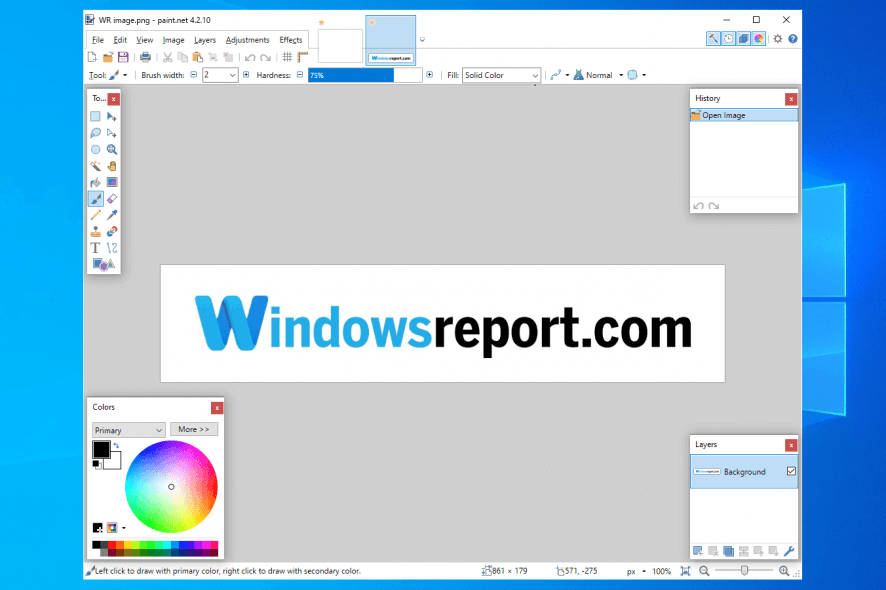Image resolution: width=886 pixels, height=590 pixels.
Task: Open the Primary color selector dropdown
Action: click(128, 430)
